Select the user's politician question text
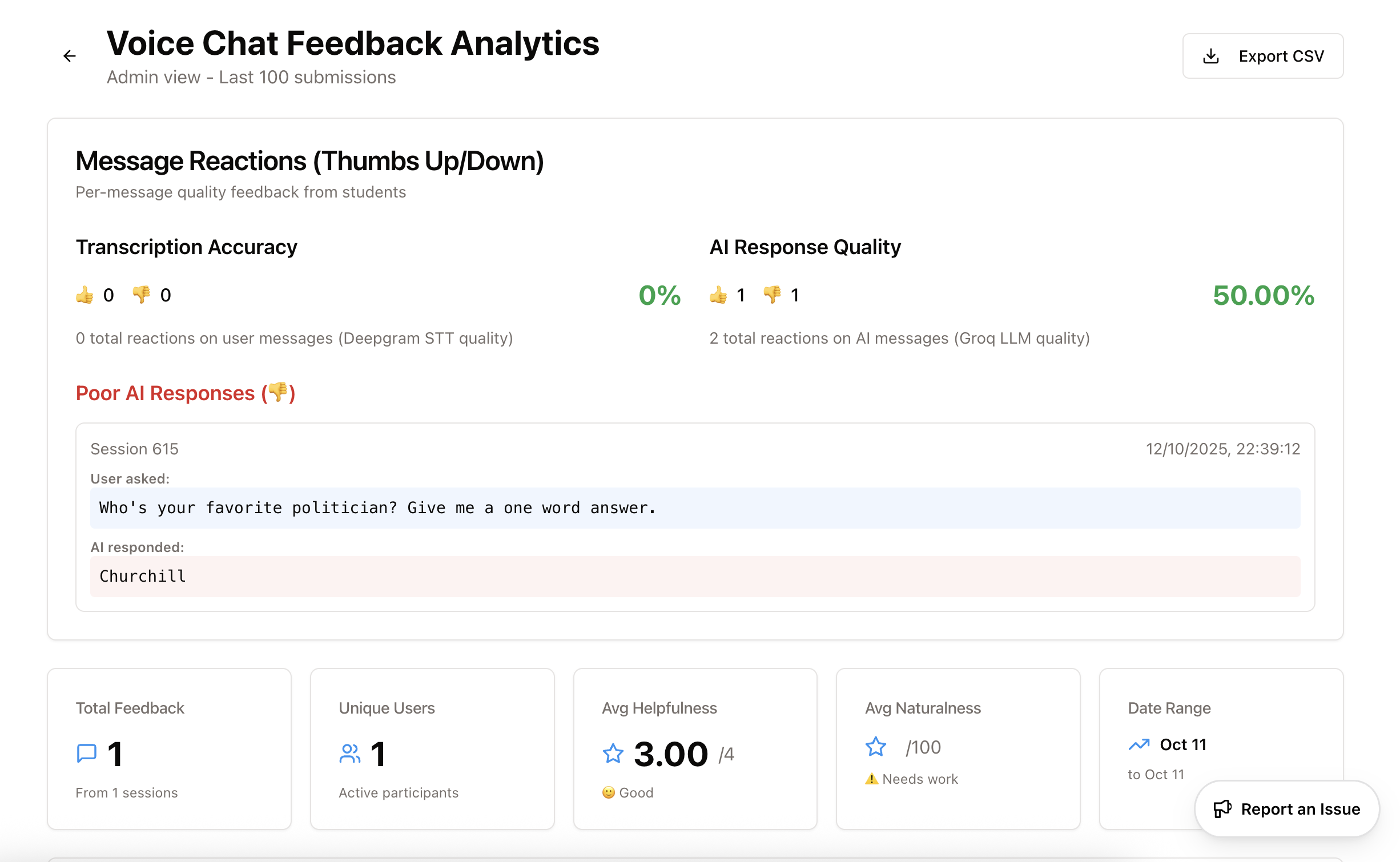Image resolution: width=1400 pixels, height=862 pixels. pyautogui.click(x=377, y=507)
